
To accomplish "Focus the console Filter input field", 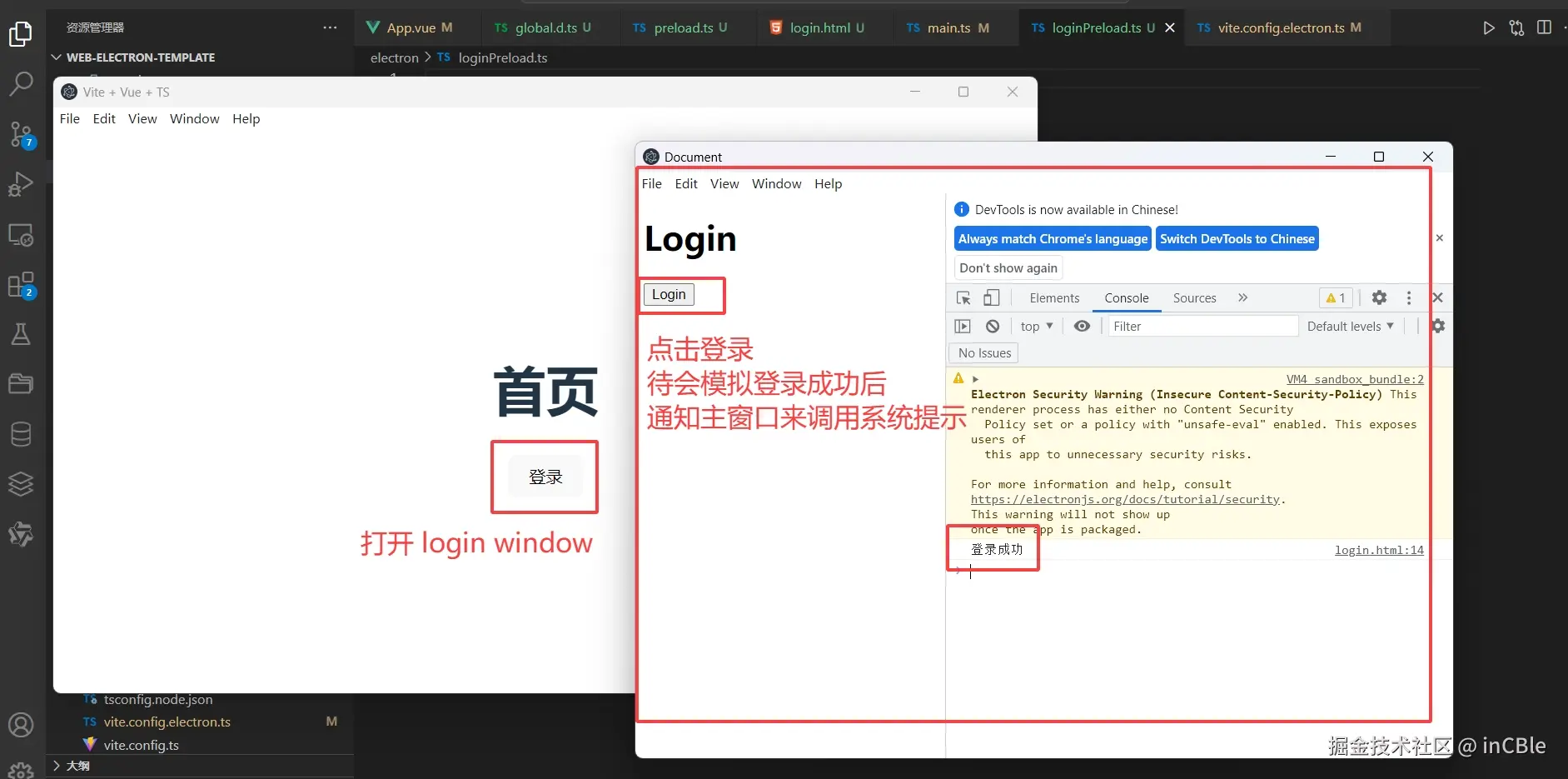I will tap(1203, 327).
